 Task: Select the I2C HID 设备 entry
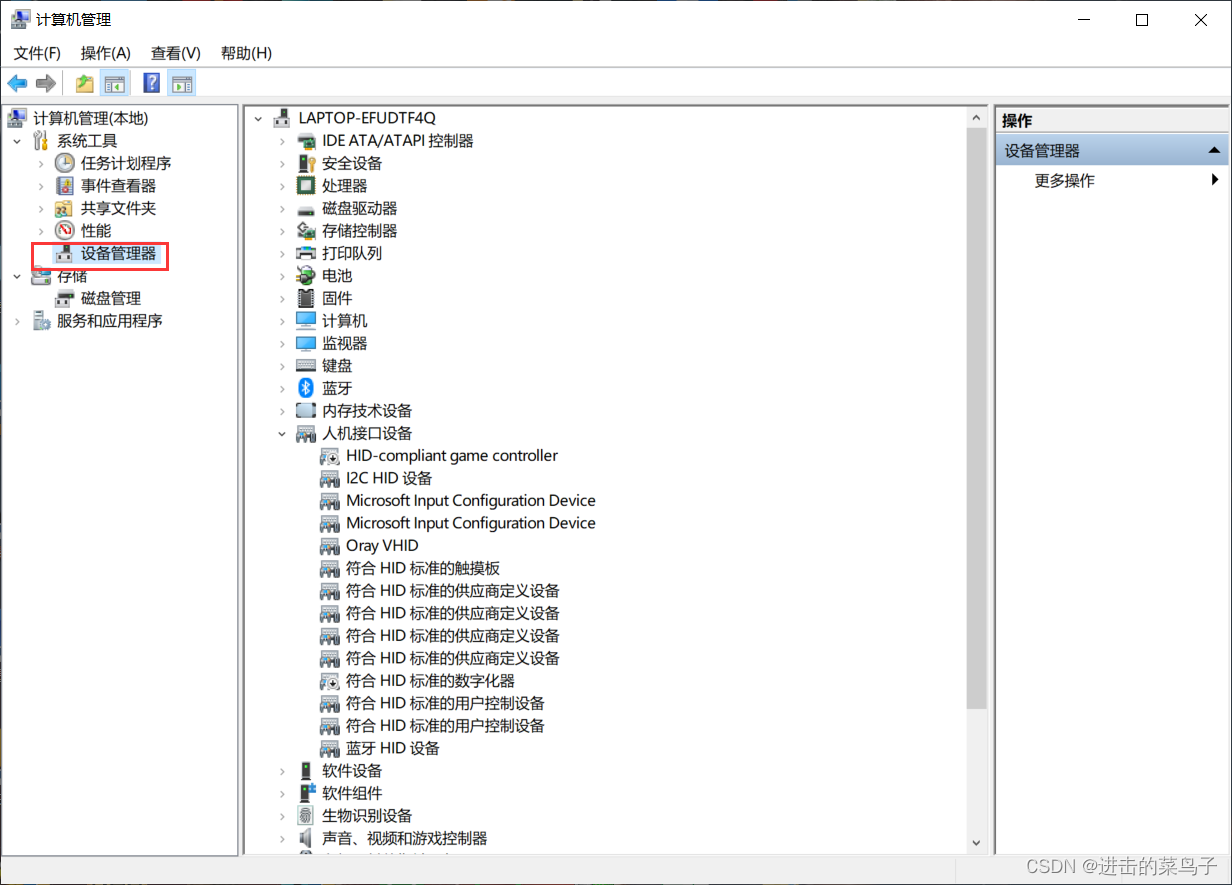click(389, 478)
